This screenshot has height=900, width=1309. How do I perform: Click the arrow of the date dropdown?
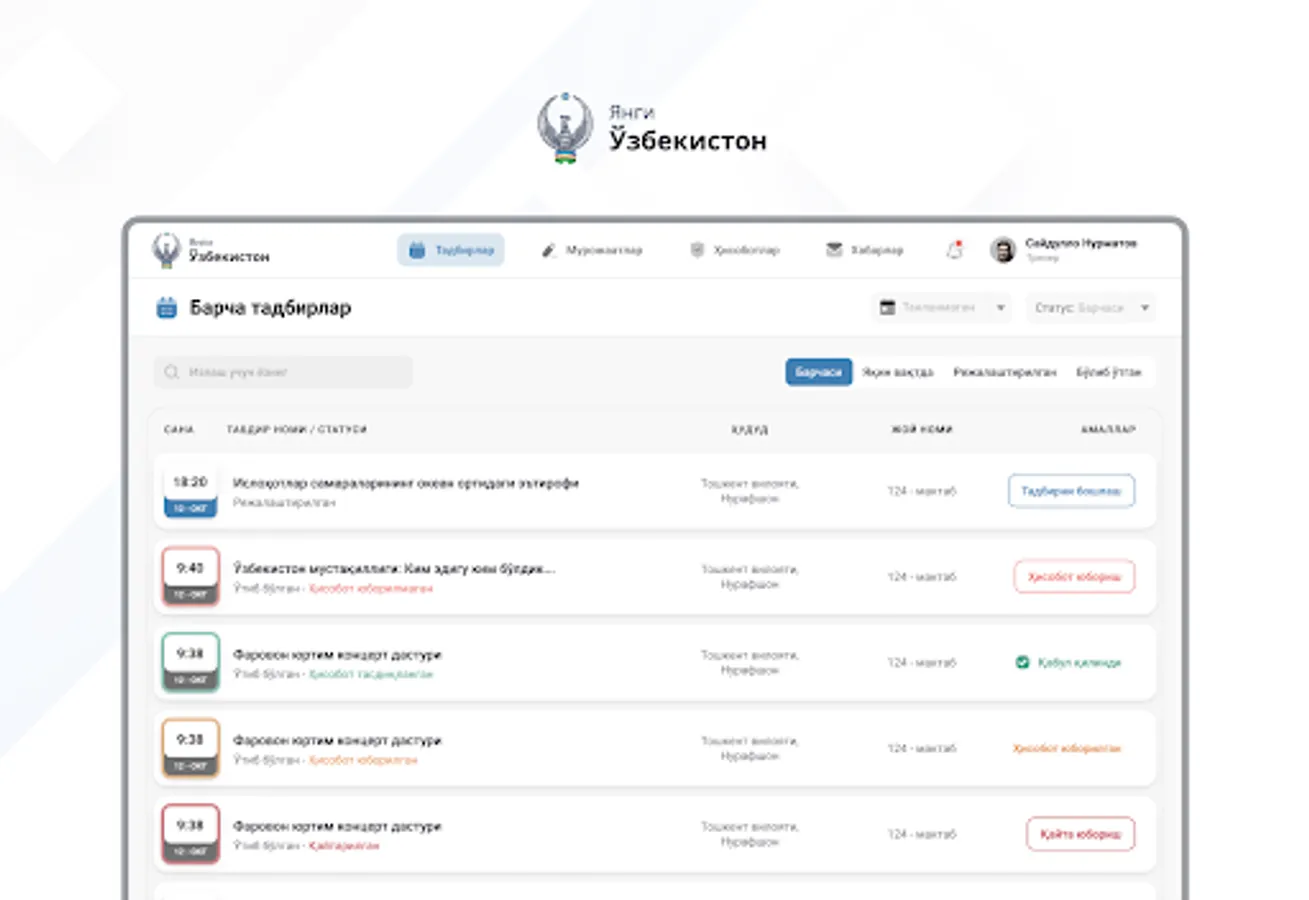point(1000,308)
